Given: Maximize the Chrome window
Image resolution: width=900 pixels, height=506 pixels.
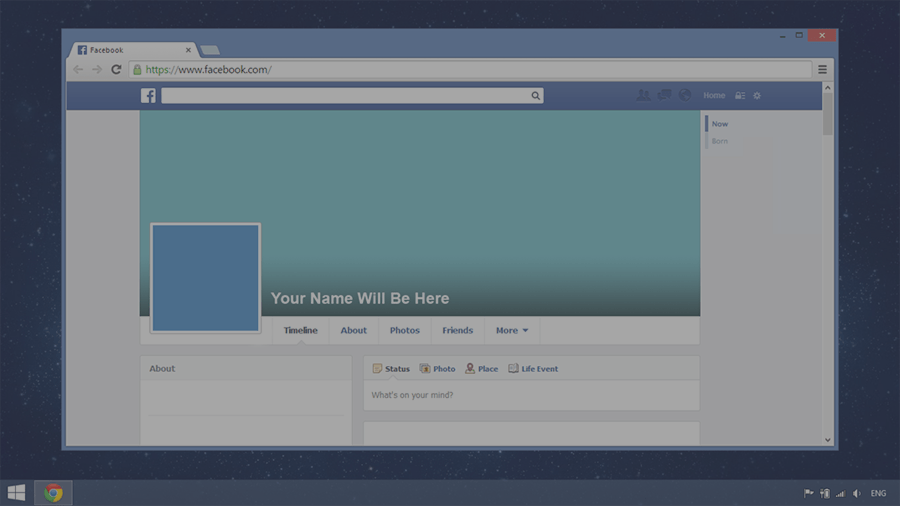Looking at the screenshot, I should point(799,36).
